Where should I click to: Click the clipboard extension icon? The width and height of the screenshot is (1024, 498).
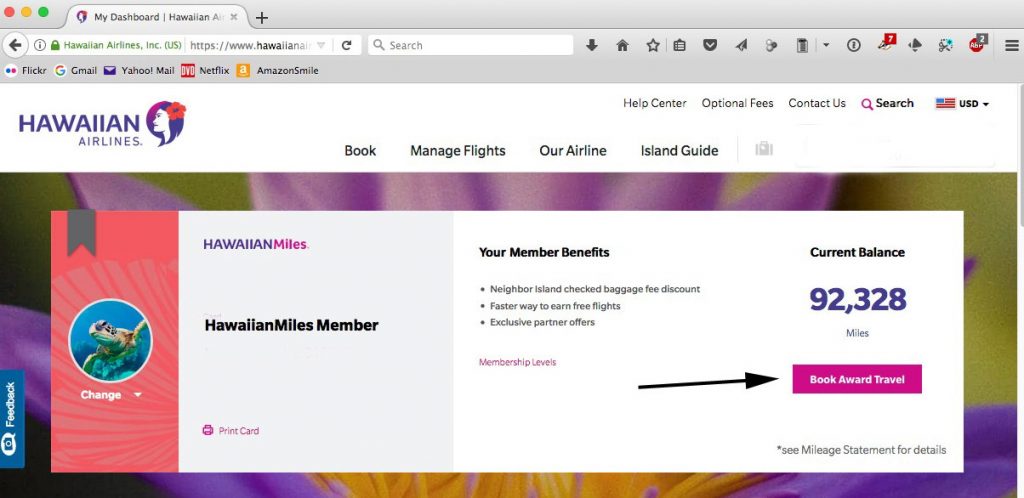click(803, 45)
